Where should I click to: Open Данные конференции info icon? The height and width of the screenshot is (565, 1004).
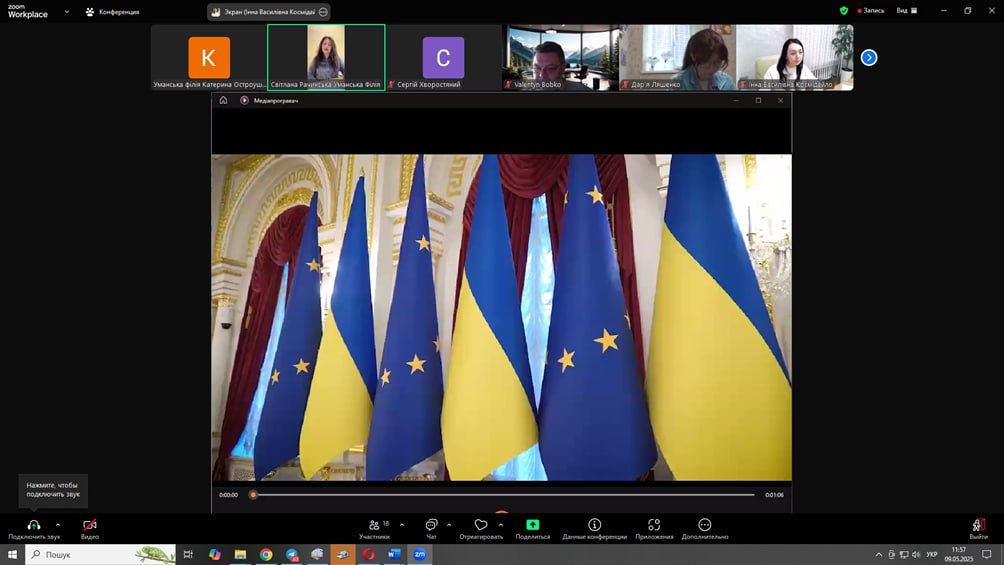(x=594, y=525)
